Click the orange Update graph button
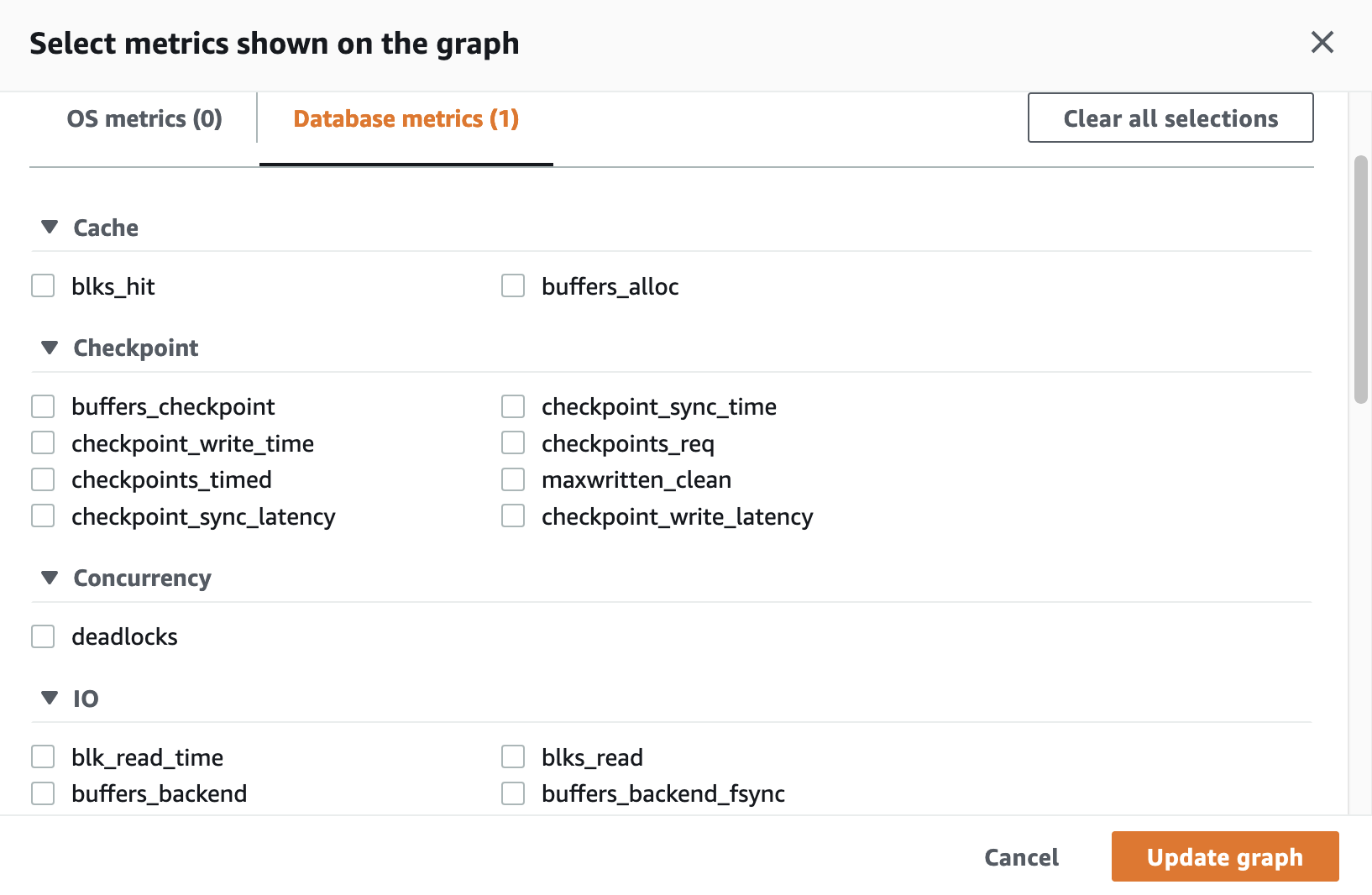The image size is (1372, 895). click(1225, 856)
